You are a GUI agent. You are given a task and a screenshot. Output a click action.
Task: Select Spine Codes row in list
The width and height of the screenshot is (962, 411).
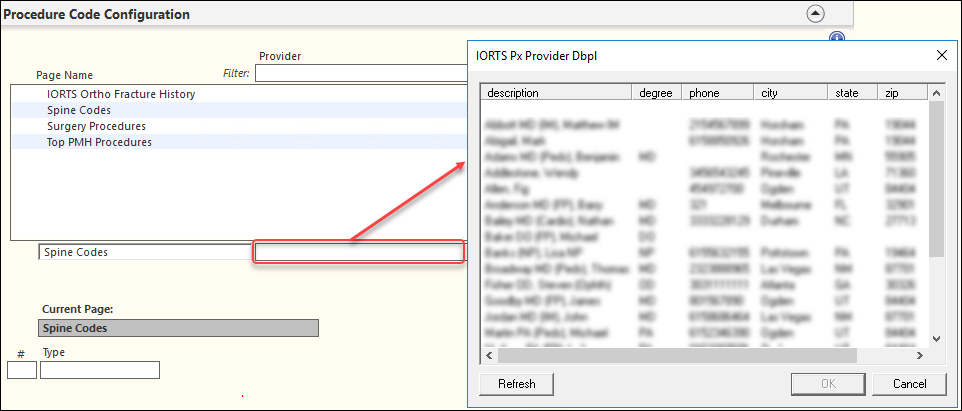pos(239,110)
